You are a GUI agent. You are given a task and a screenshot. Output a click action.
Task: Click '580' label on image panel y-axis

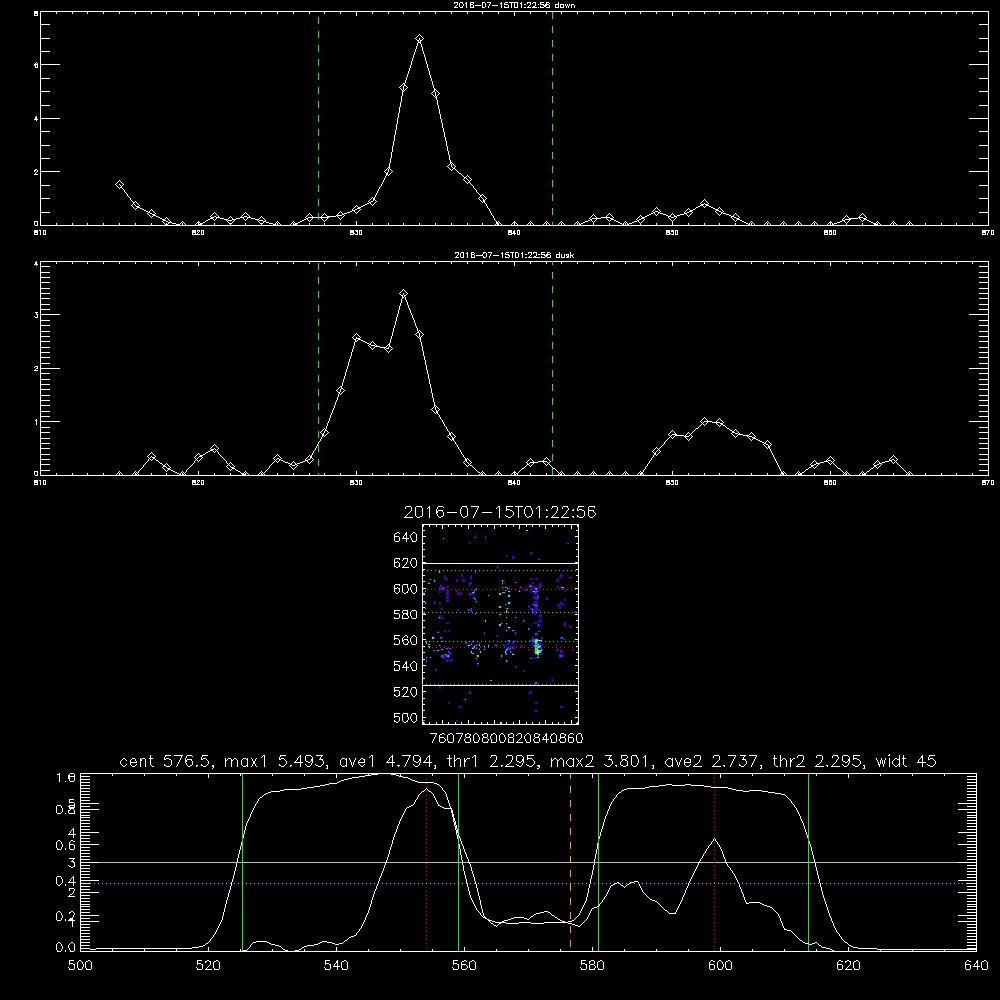click(x=406, y=615)
